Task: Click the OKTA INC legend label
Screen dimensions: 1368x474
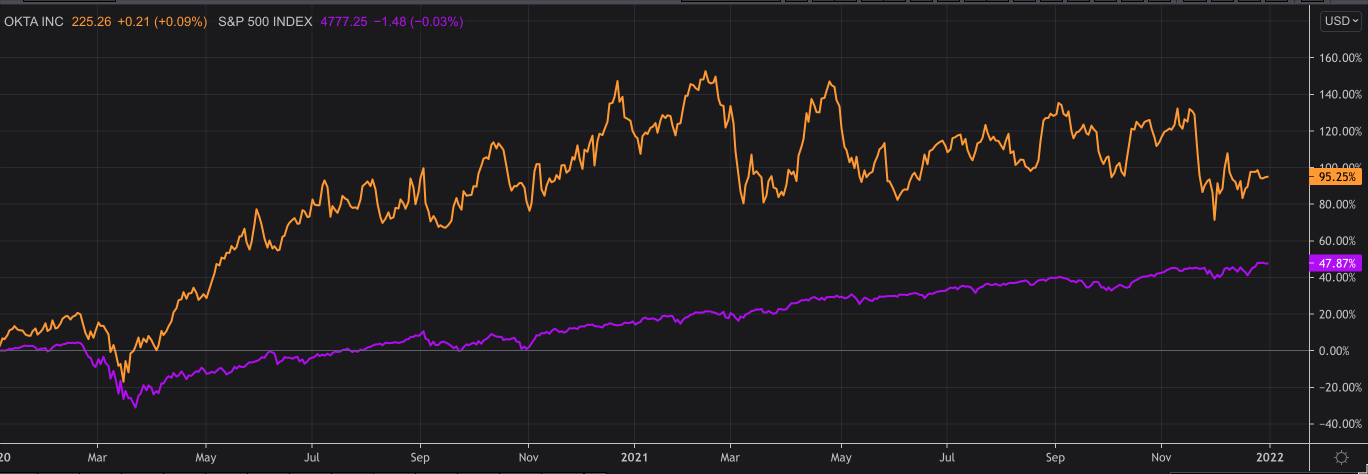Action: coord(34,21)
